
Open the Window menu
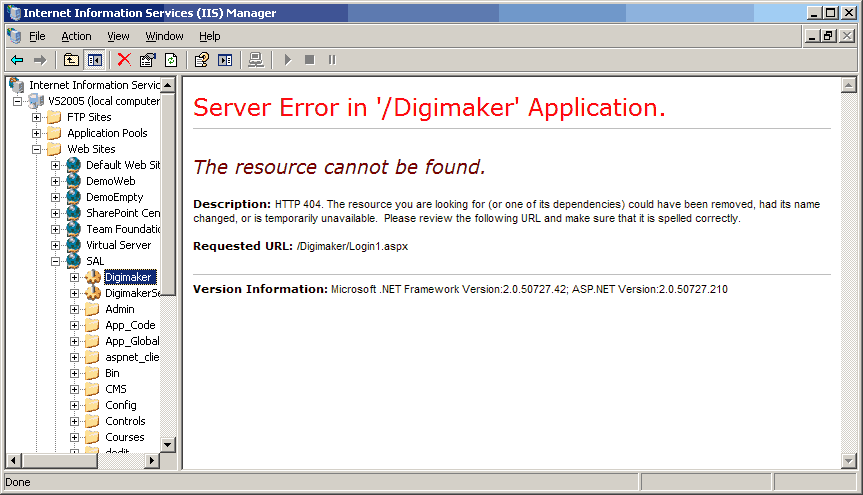click(164, 36)
